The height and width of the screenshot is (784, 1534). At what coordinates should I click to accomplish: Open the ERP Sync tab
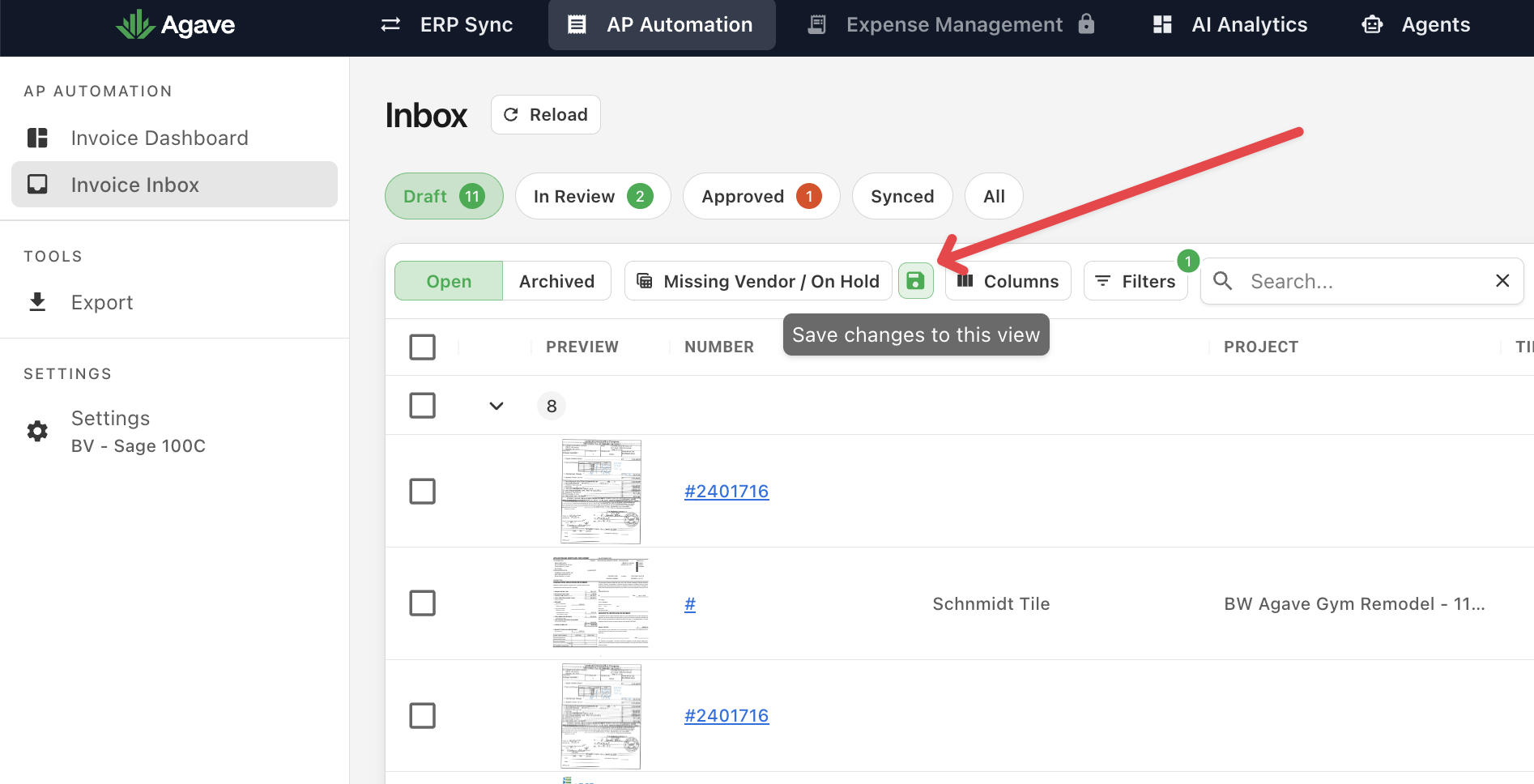click(x=447, y=25)
